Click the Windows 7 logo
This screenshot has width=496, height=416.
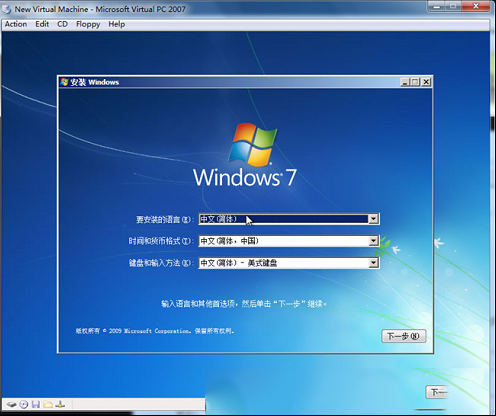[x=245, y=155]
